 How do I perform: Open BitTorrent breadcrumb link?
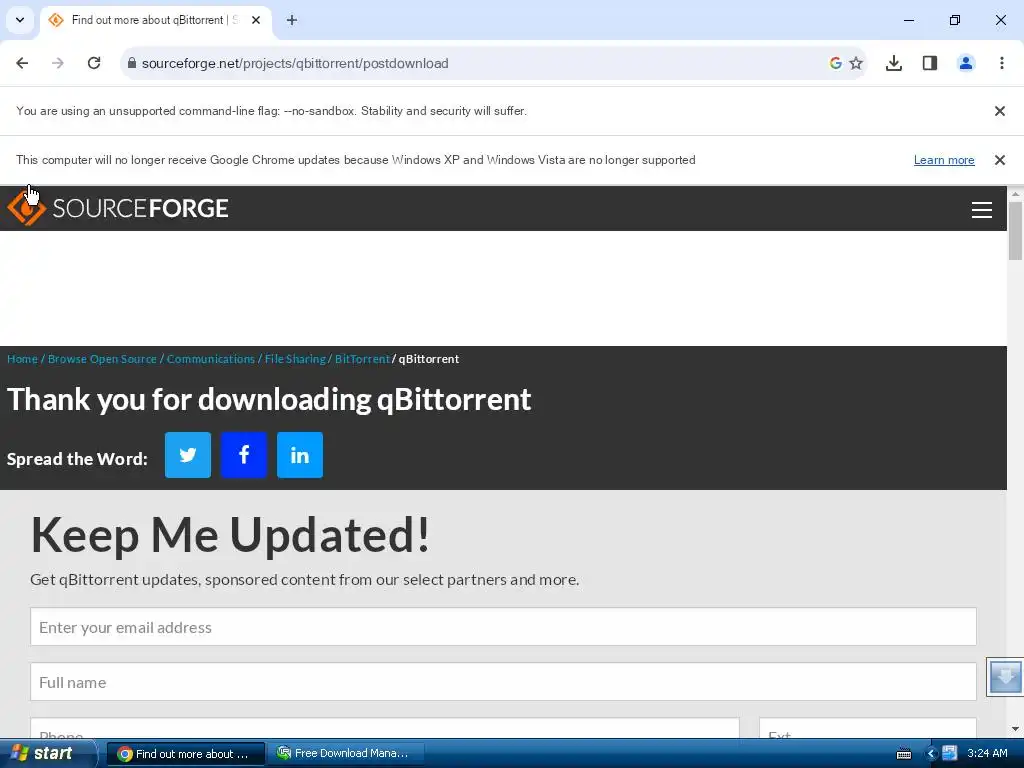click(362, 359)
